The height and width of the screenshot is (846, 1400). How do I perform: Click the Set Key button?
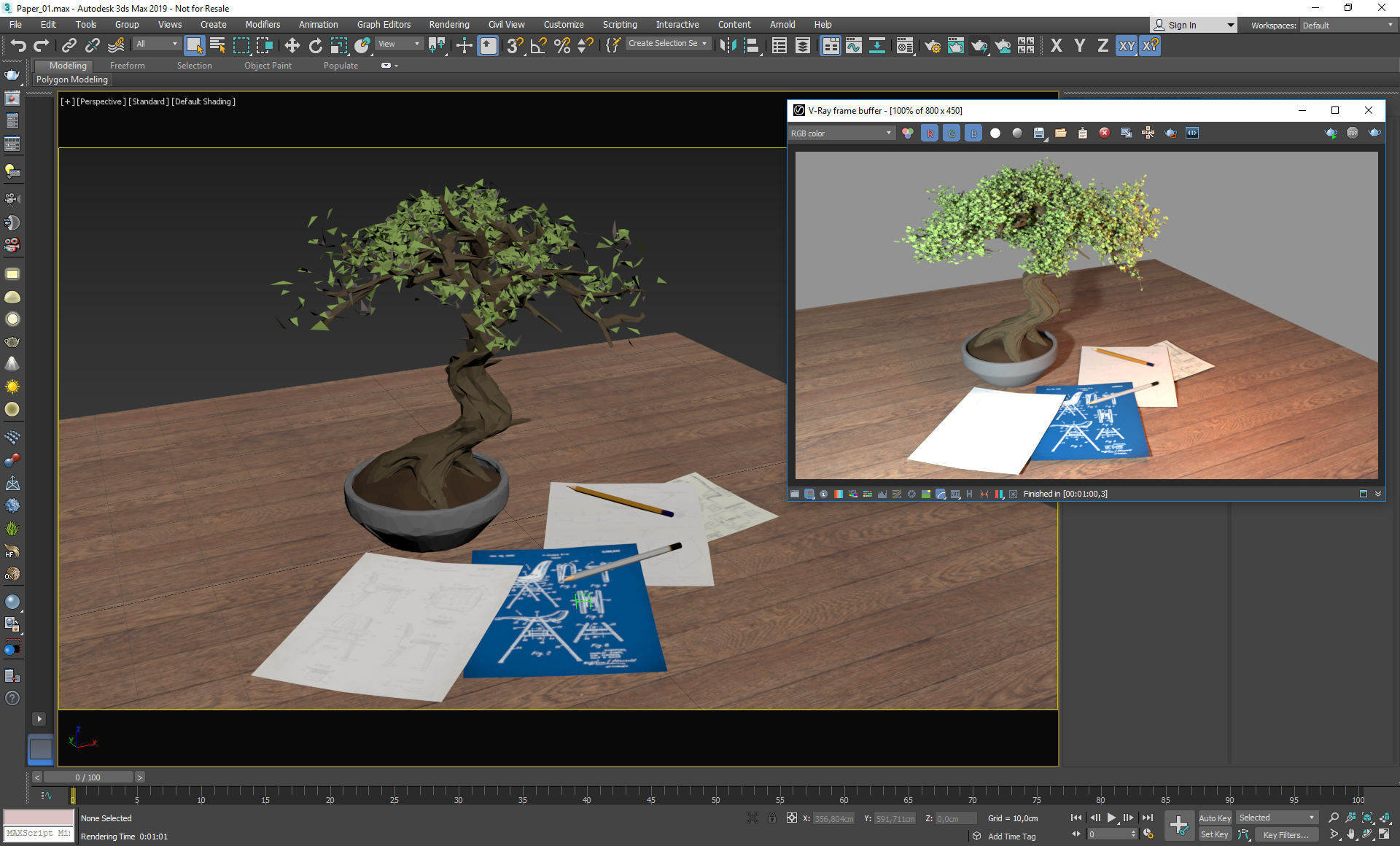point(1215,834)
